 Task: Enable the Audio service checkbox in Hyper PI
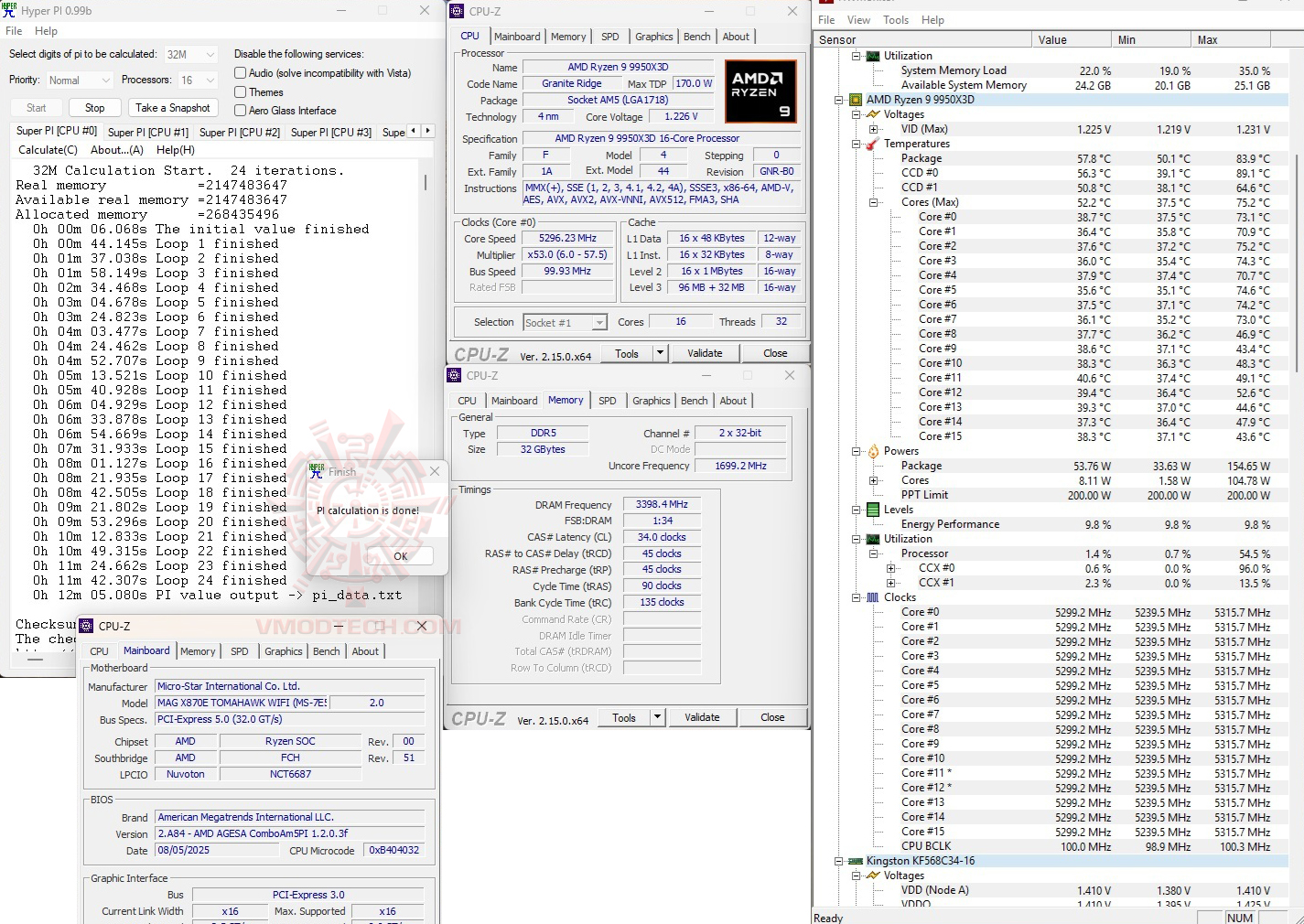point(239,73)
